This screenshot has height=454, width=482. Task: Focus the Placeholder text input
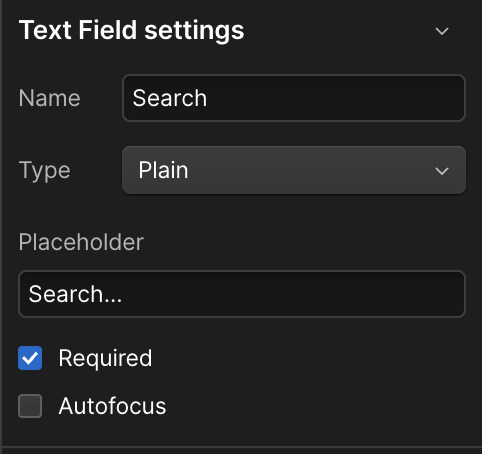[242, 294]
